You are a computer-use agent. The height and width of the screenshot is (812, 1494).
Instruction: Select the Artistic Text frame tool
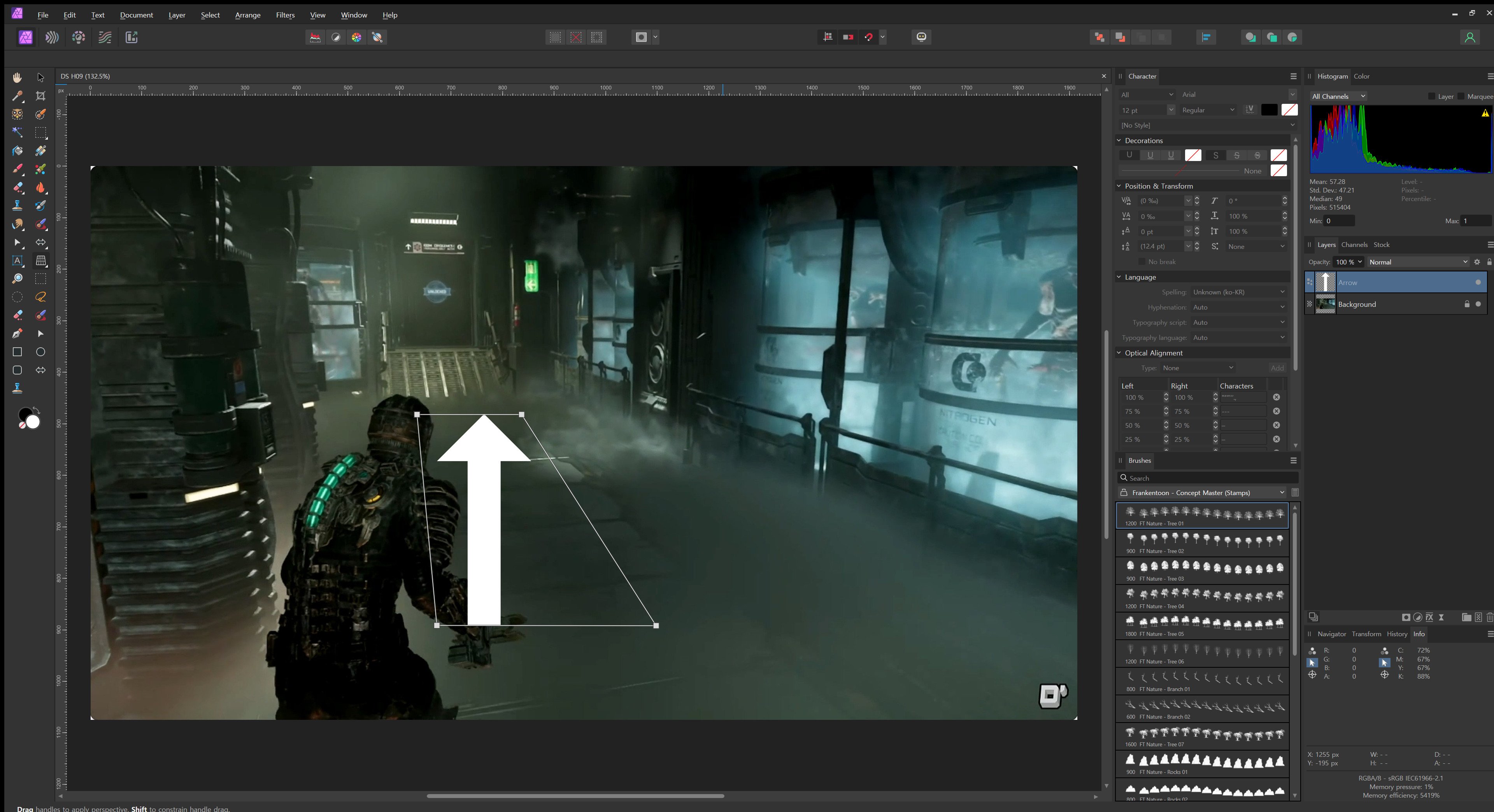tap(18, 261)
